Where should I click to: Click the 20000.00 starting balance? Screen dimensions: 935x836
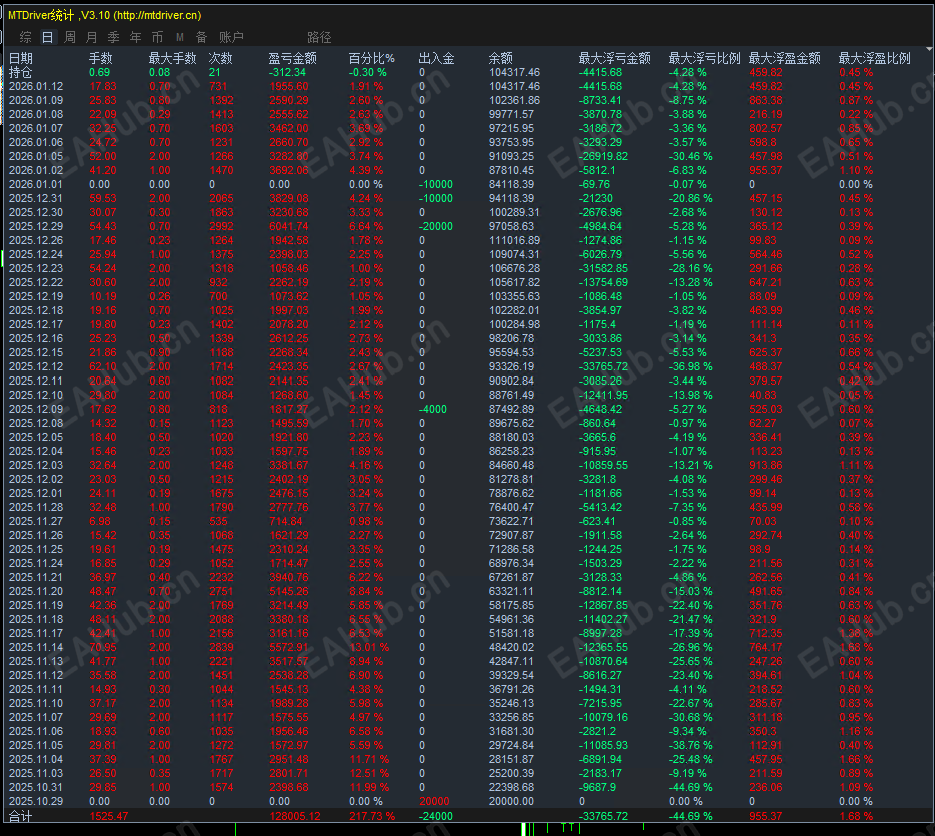point(511,801)
